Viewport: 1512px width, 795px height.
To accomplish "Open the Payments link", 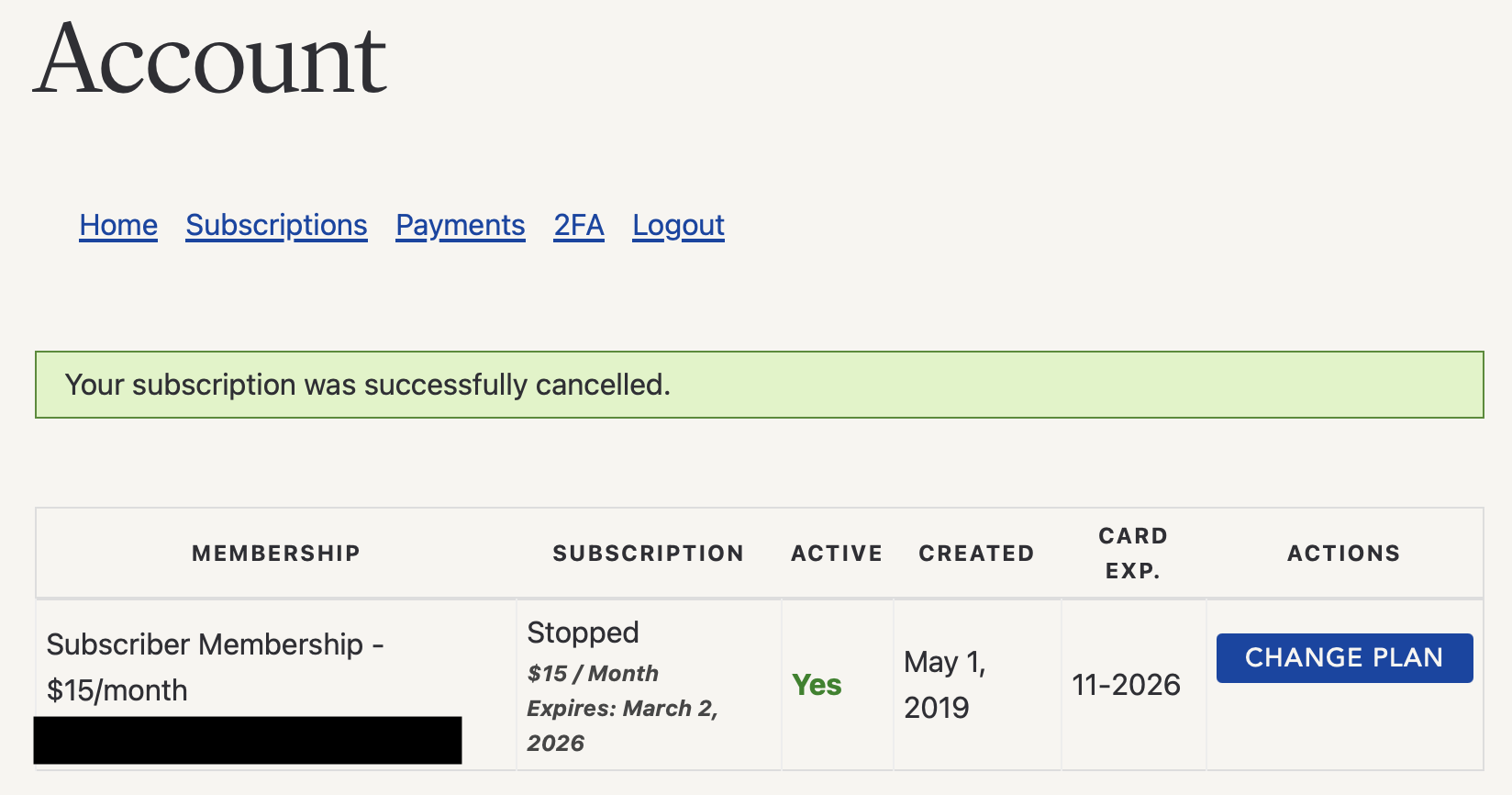I will click(x=460, y=226).
